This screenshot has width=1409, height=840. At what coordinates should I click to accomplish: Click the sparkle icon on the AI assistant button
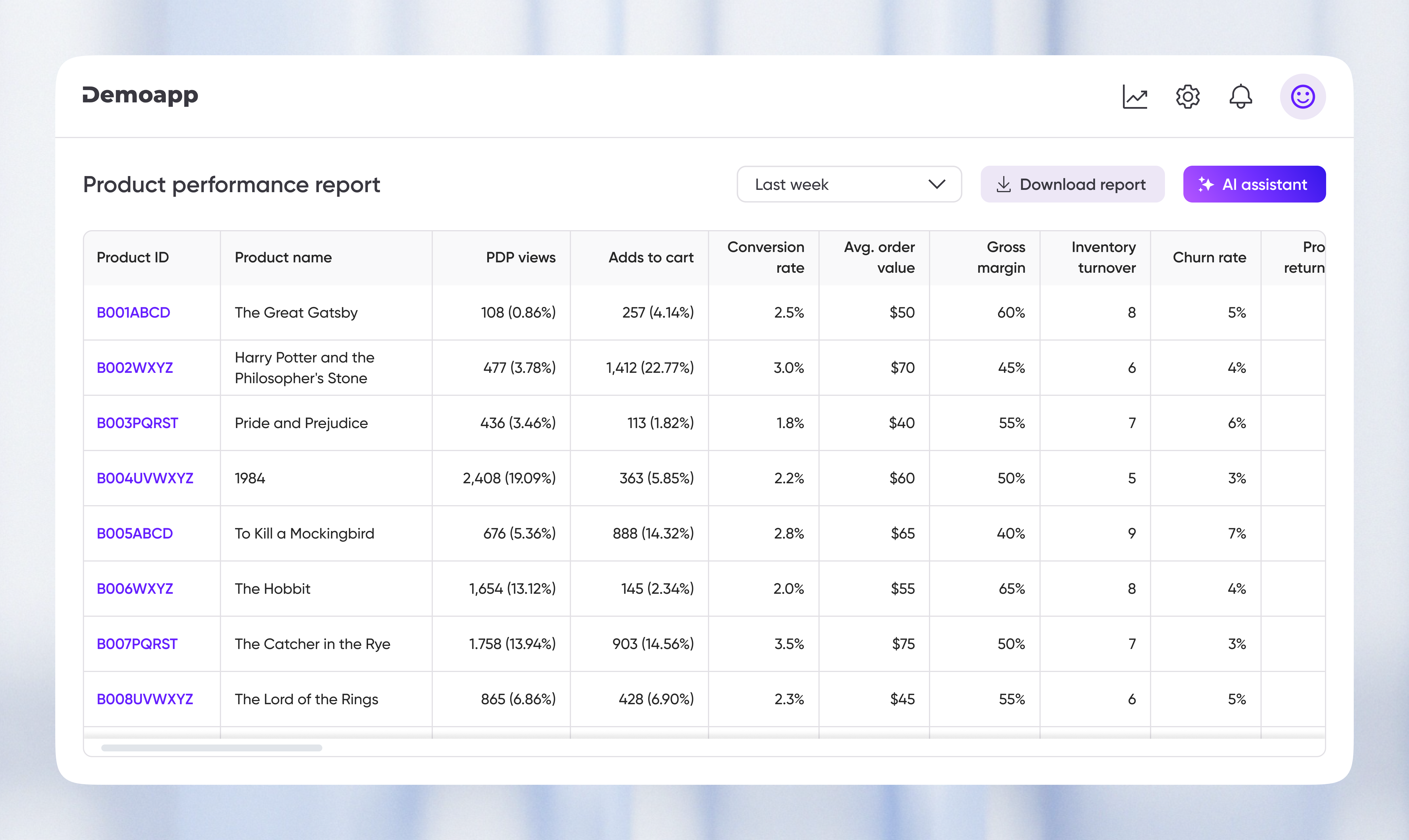[x=1206, y=184]
